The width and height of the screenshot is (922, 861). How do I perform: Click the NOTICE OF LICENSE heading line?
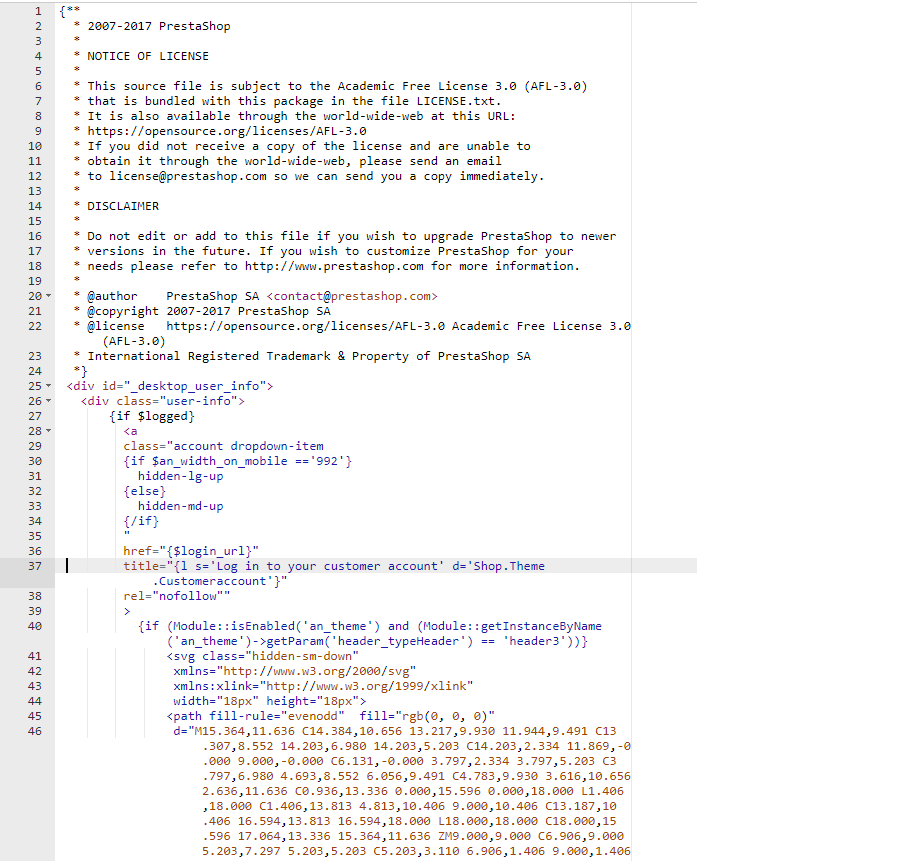tap(148, 56)
